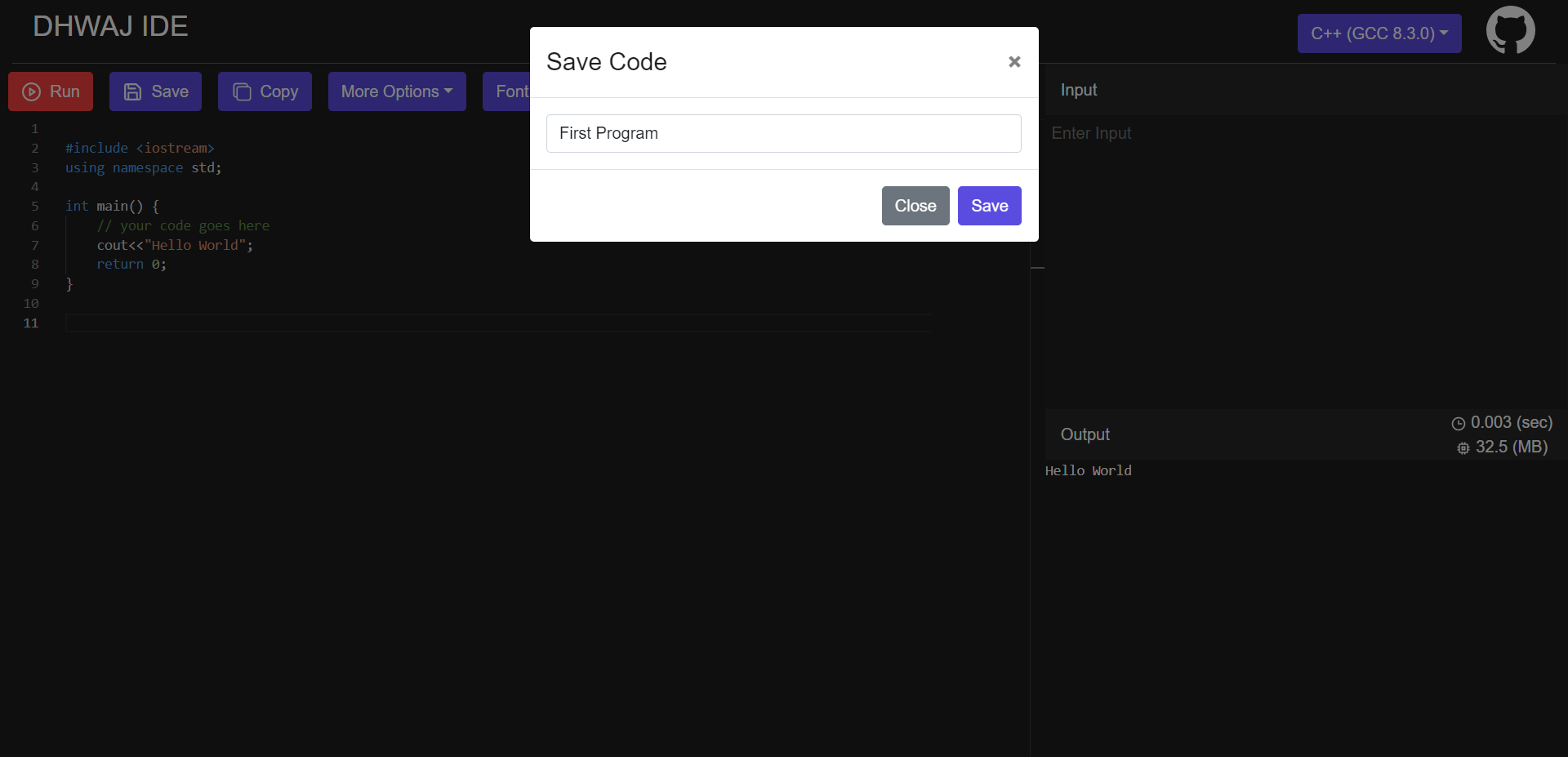This screenshot has height=757, width=1568.
Task: Click code line 'return 0;'
Action: (131, 264)
